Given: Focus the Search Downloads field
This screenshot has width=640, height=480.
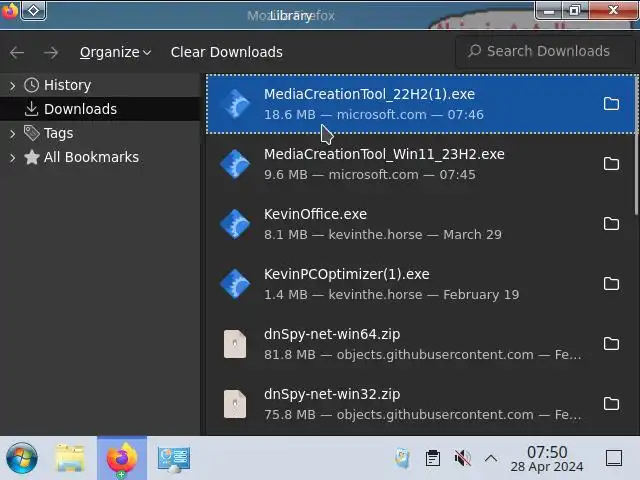Looking at the screenshot, I should coord(545,51).
